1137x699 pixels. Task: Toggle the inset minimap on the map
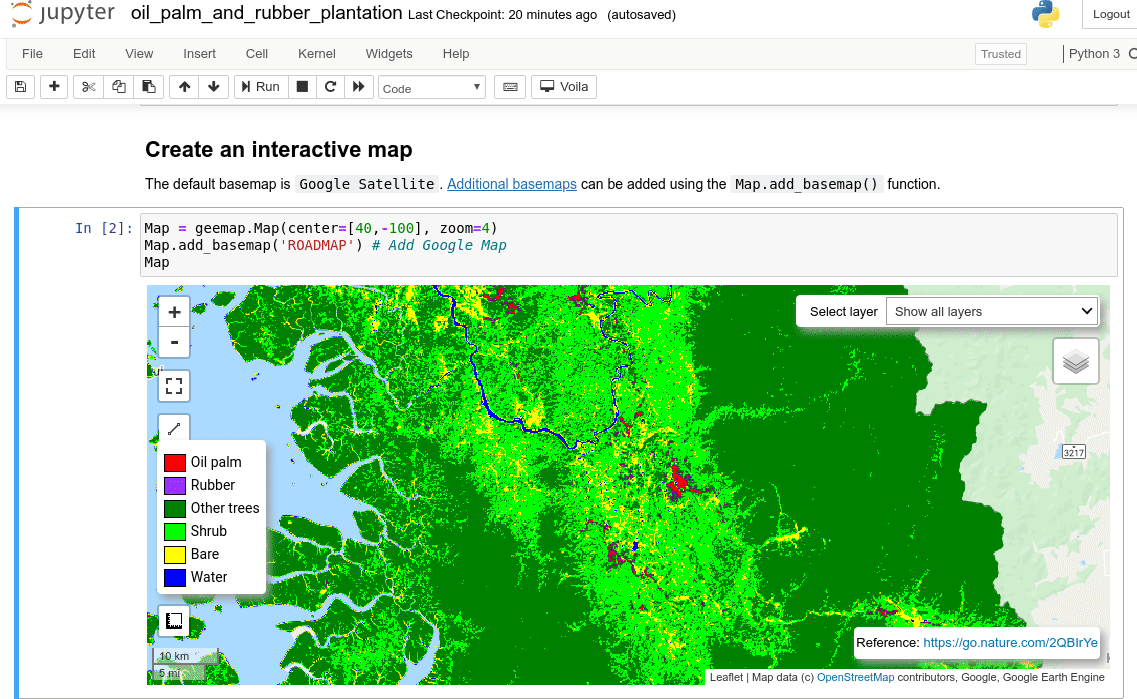pyautogui.click(x=173, y=620)
